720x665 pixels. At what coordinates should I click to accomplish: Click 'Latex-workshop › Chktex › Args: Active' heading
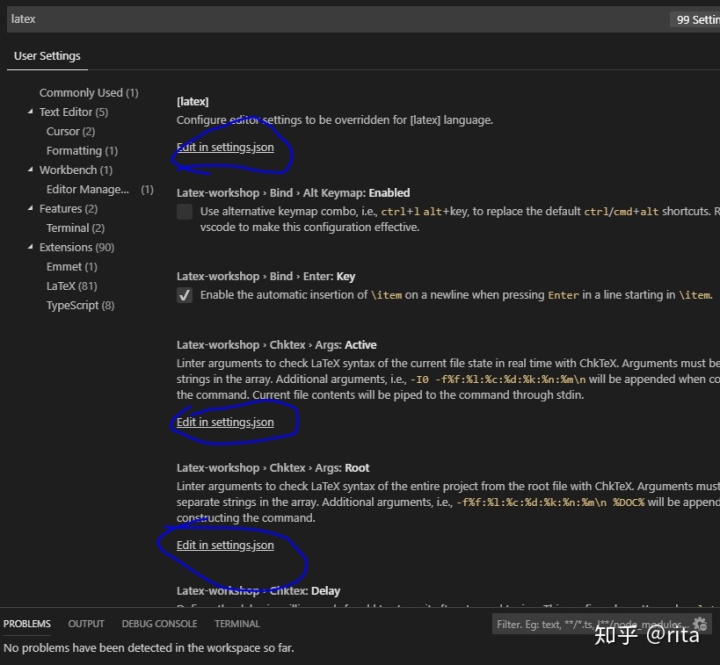click(276, 345)
